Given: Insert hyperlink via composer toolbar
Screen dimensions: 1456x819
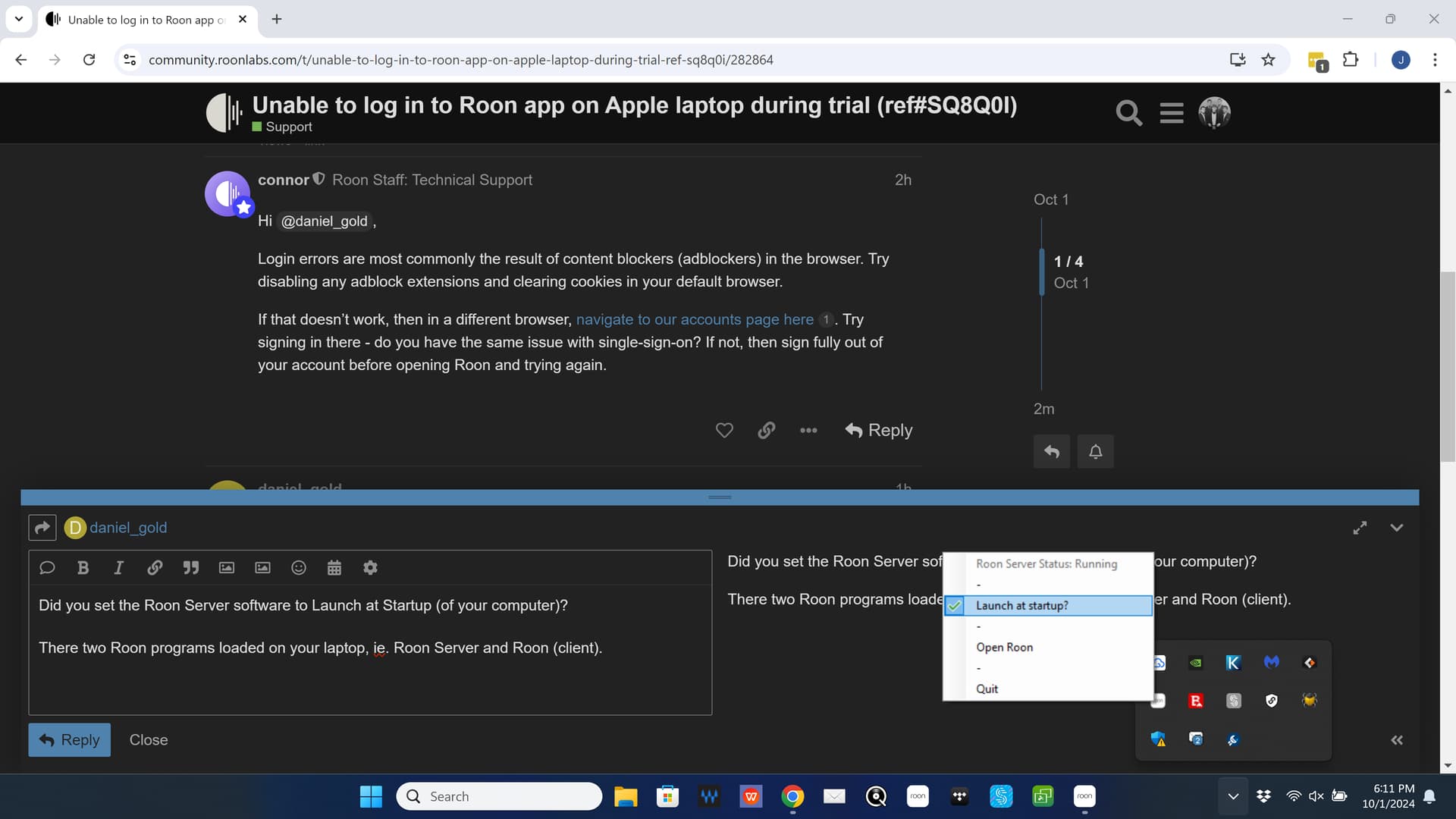Looking at the screenshot, I should 155,567.
